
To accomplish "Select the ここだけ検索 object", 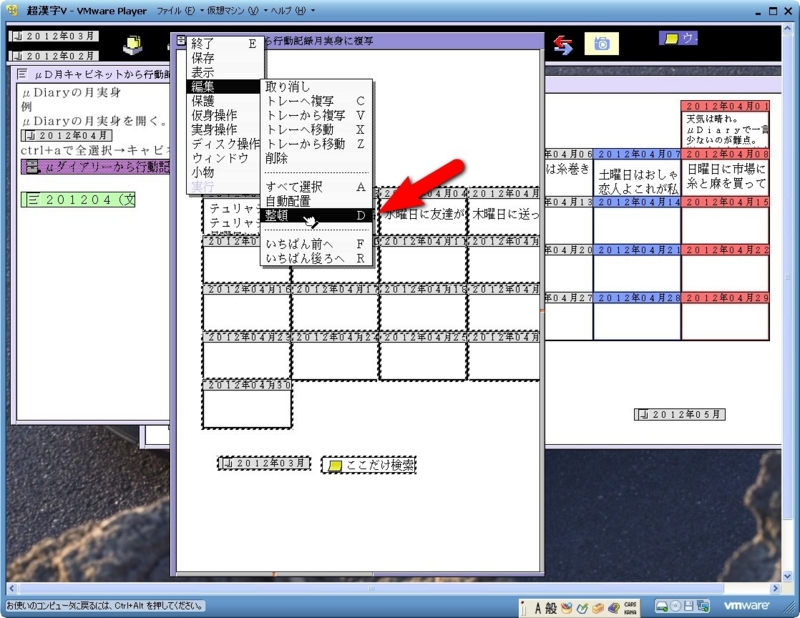I will pos(368,465).
